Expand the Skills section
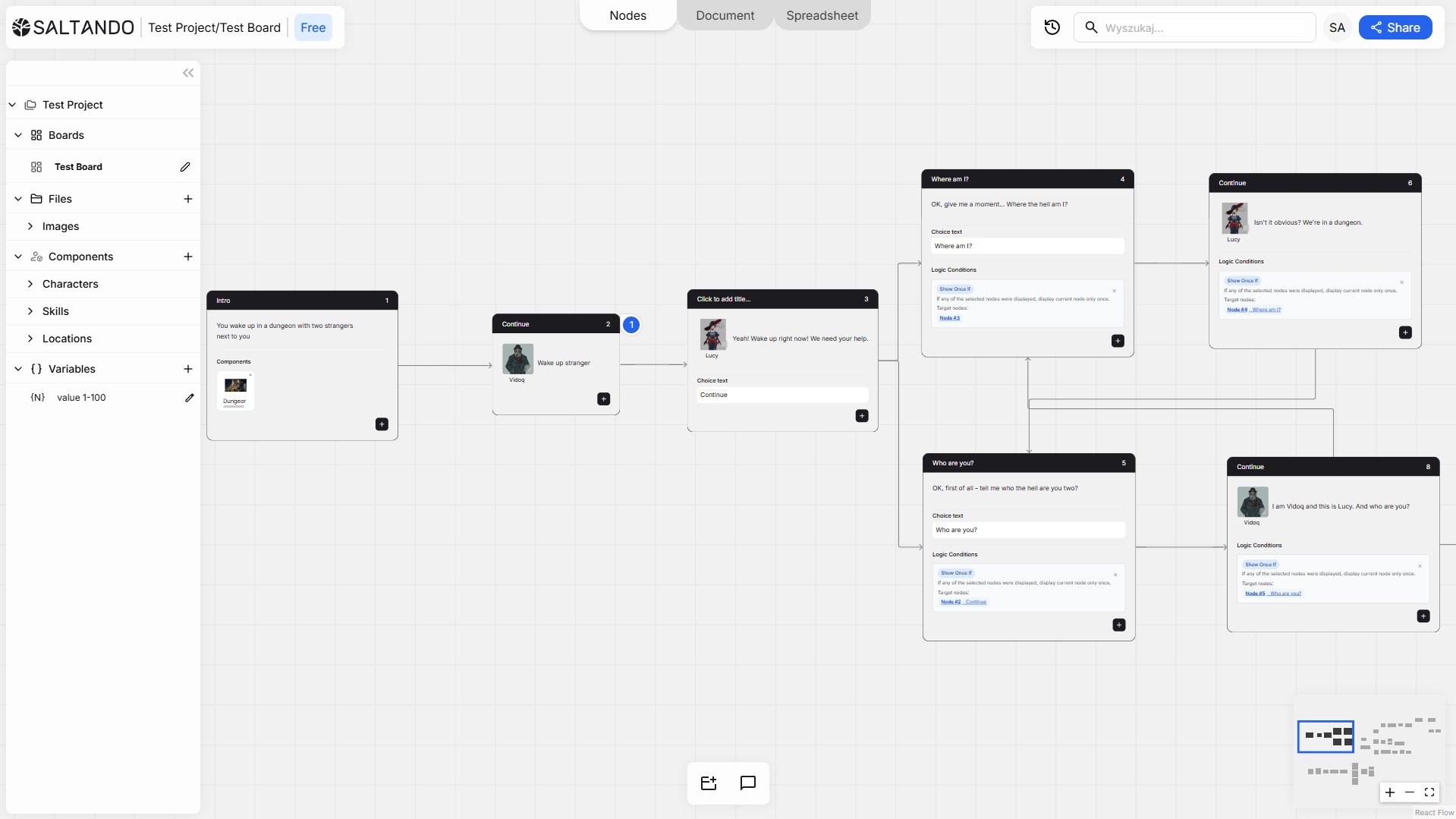The height and width of the screenshot is (819, 1456). pos(30,311)
